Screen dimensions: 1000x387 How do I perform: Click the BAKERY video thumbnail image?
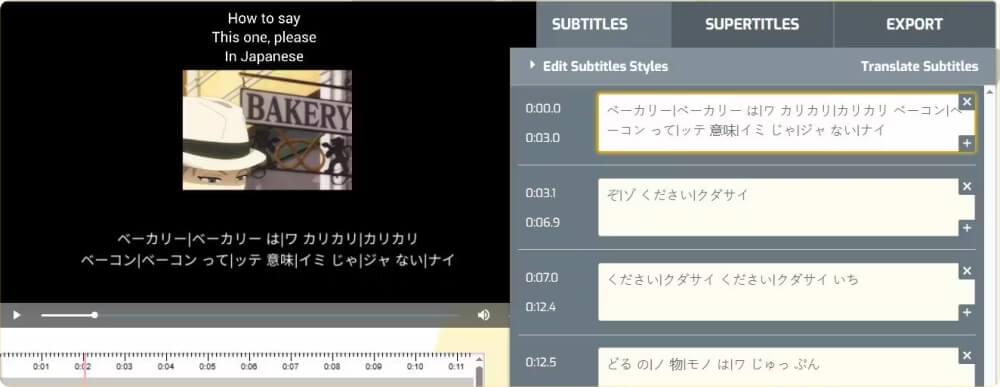pos(267,130)
